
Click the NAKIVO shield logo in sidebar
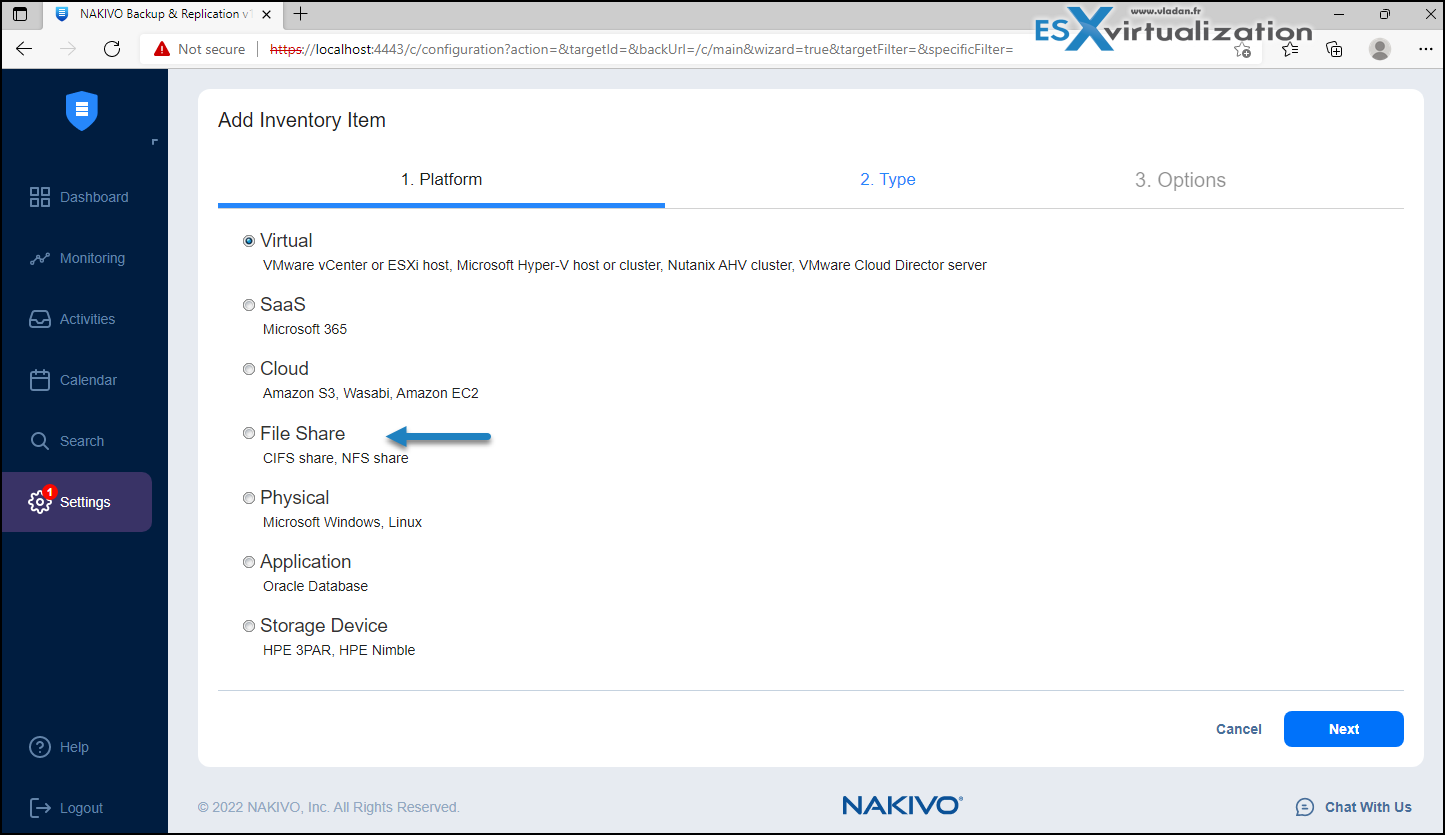point(82,110)
